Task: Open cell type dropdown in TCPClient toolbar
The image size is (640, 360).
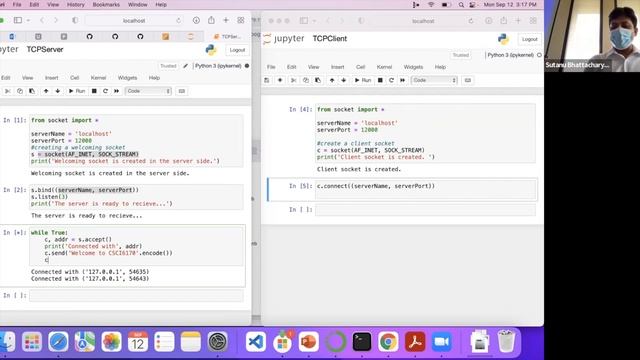Action: [434, 80]
